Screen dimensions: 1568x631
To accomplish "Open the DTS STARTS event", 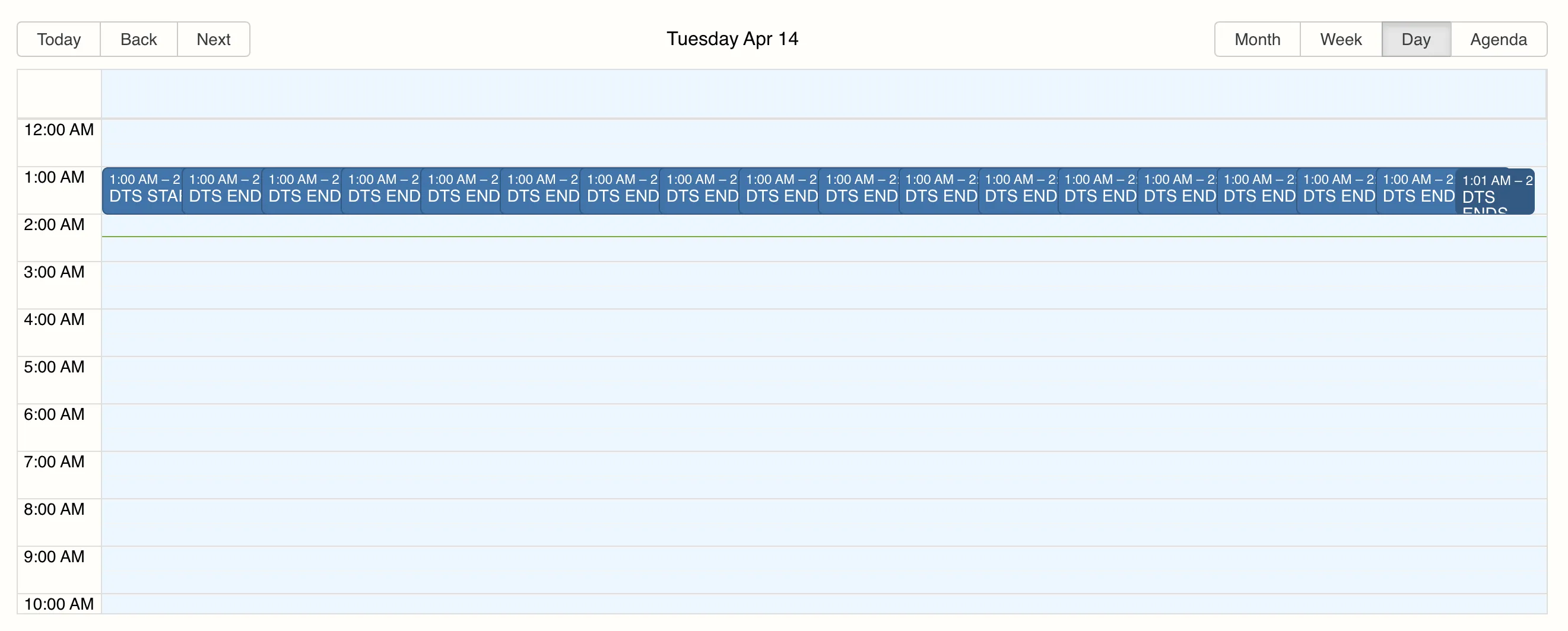I will 142,191.
